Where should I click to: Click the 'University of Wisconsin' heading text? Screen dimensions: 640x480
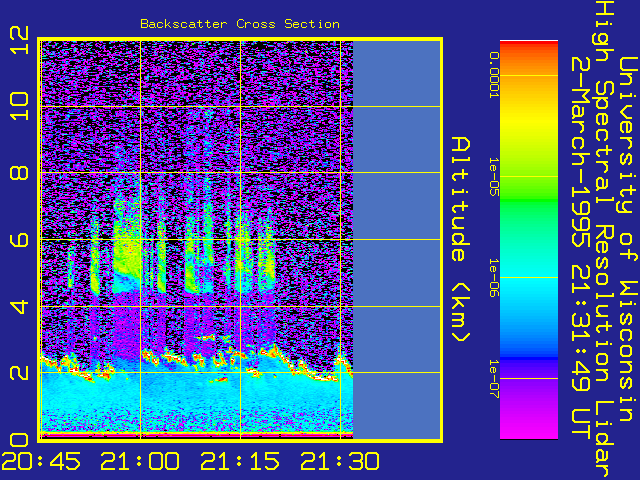[629, 240]
